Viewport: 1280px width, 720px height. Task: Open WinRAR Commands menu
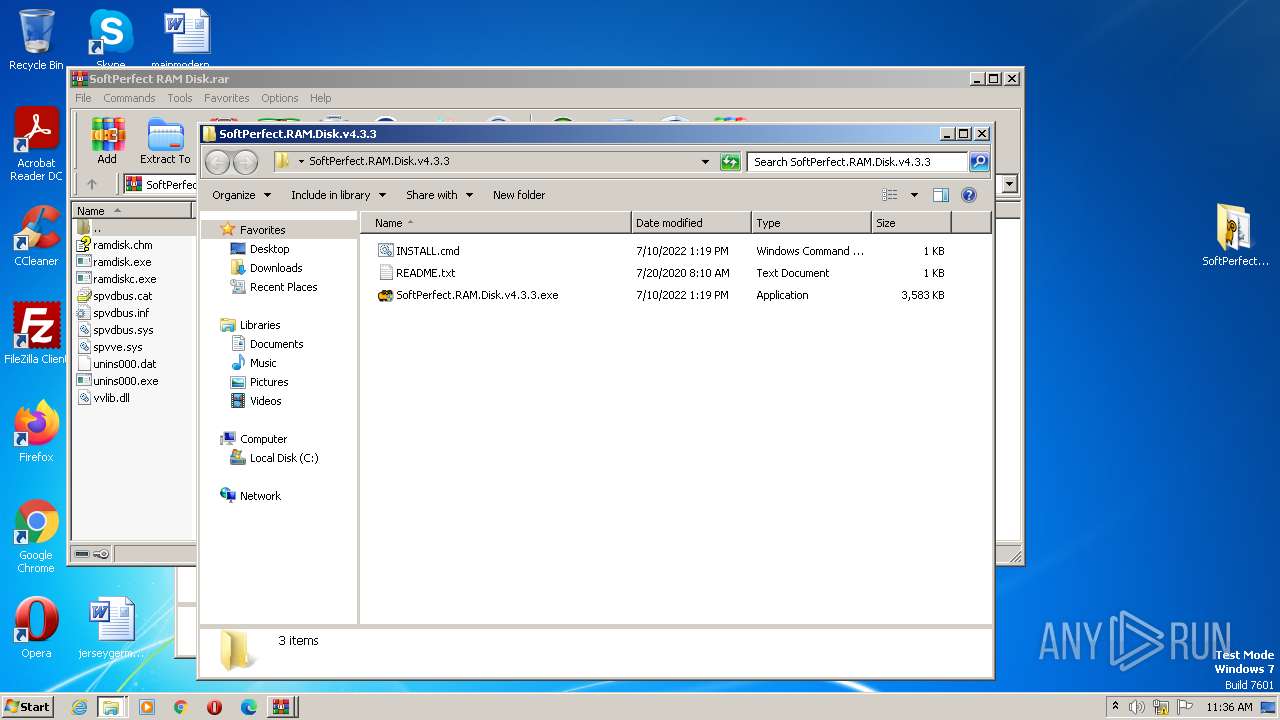(x=129, y=98)
